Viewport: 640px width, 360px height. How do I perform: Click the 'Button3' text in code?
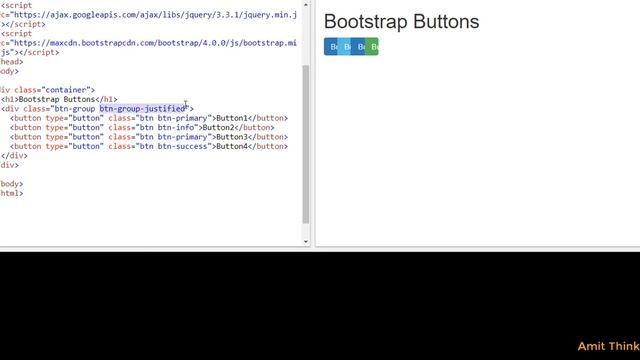(x=232, y=137)
